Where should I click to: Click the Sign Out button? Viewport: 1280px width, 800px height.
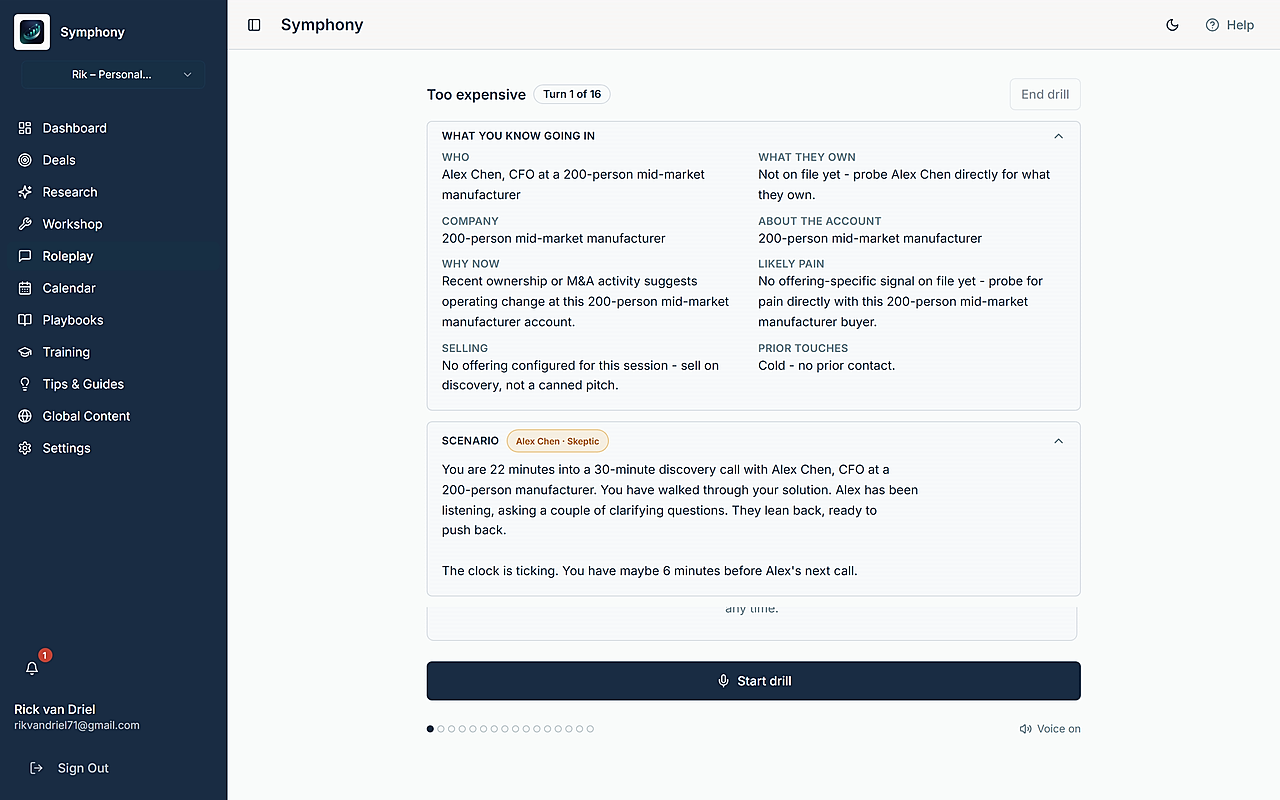tap(70, 768)
